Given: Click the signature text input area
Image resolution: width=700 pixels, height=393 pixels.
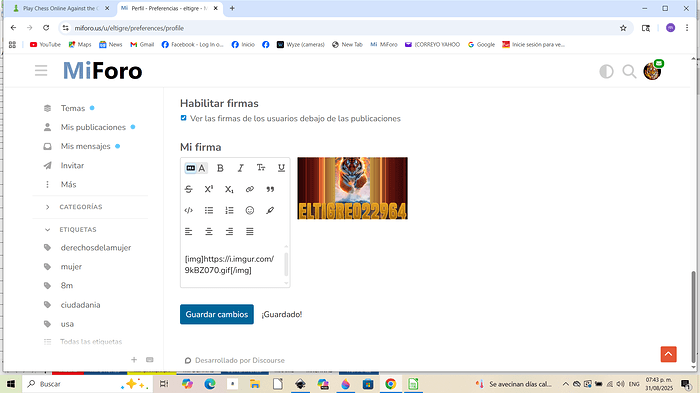Looking at the screenshot, I should (x=232, y=264).
